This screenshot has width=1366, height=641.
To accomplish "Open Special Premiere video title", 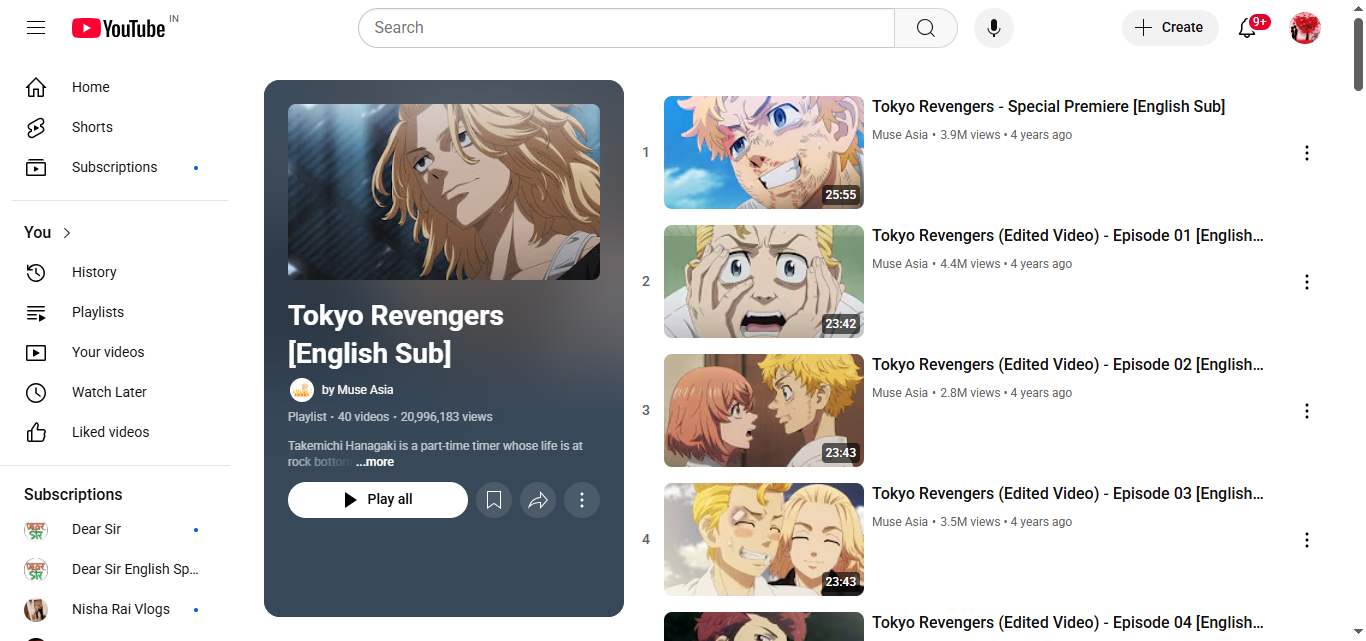I will [1048, 106].
